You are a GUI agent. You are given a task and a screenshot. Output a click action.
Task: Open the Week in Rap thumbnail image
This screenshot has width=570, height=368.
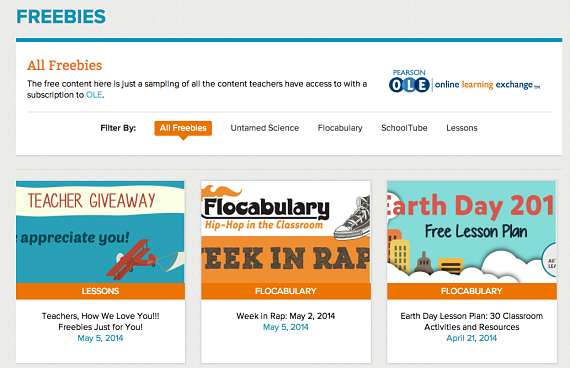(x=286, y=232)
